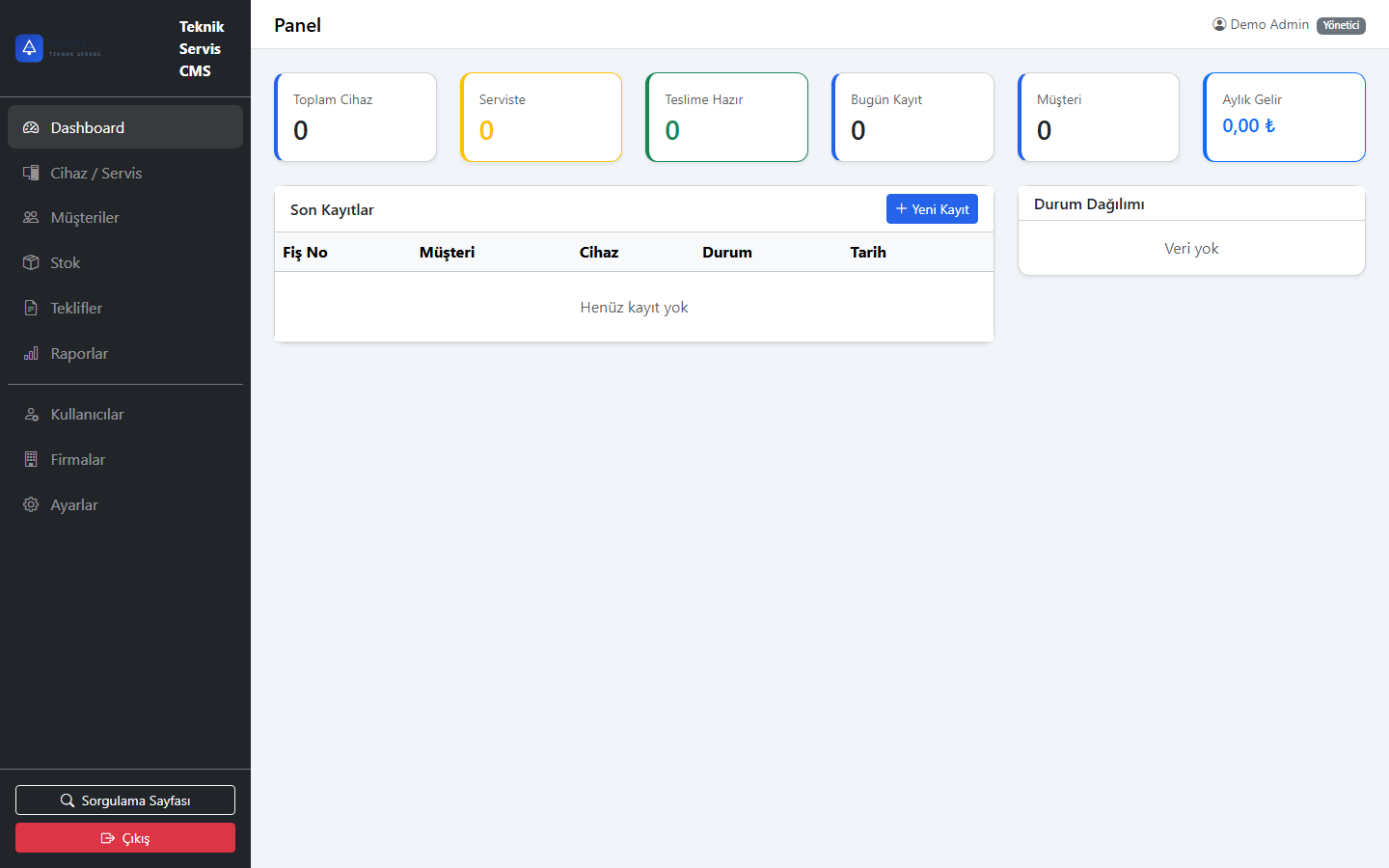1389x868 pixels.
Task: Click the Raporlar bar chart icon
Action: (x=31, y=353)
